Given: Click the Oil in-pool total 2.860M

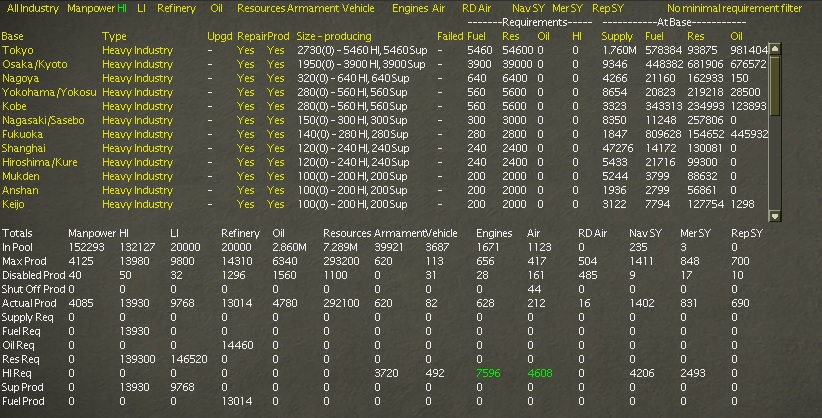Looking at the screenshot, I should 289,247.
